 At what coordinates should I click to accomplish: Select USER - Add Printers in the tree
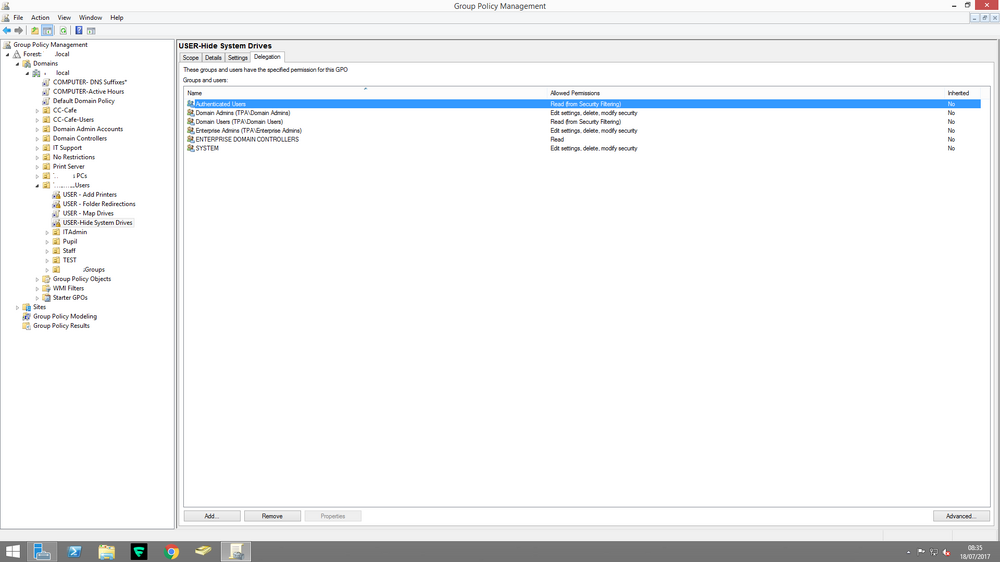pyautogui.click(x=89, y=195)
